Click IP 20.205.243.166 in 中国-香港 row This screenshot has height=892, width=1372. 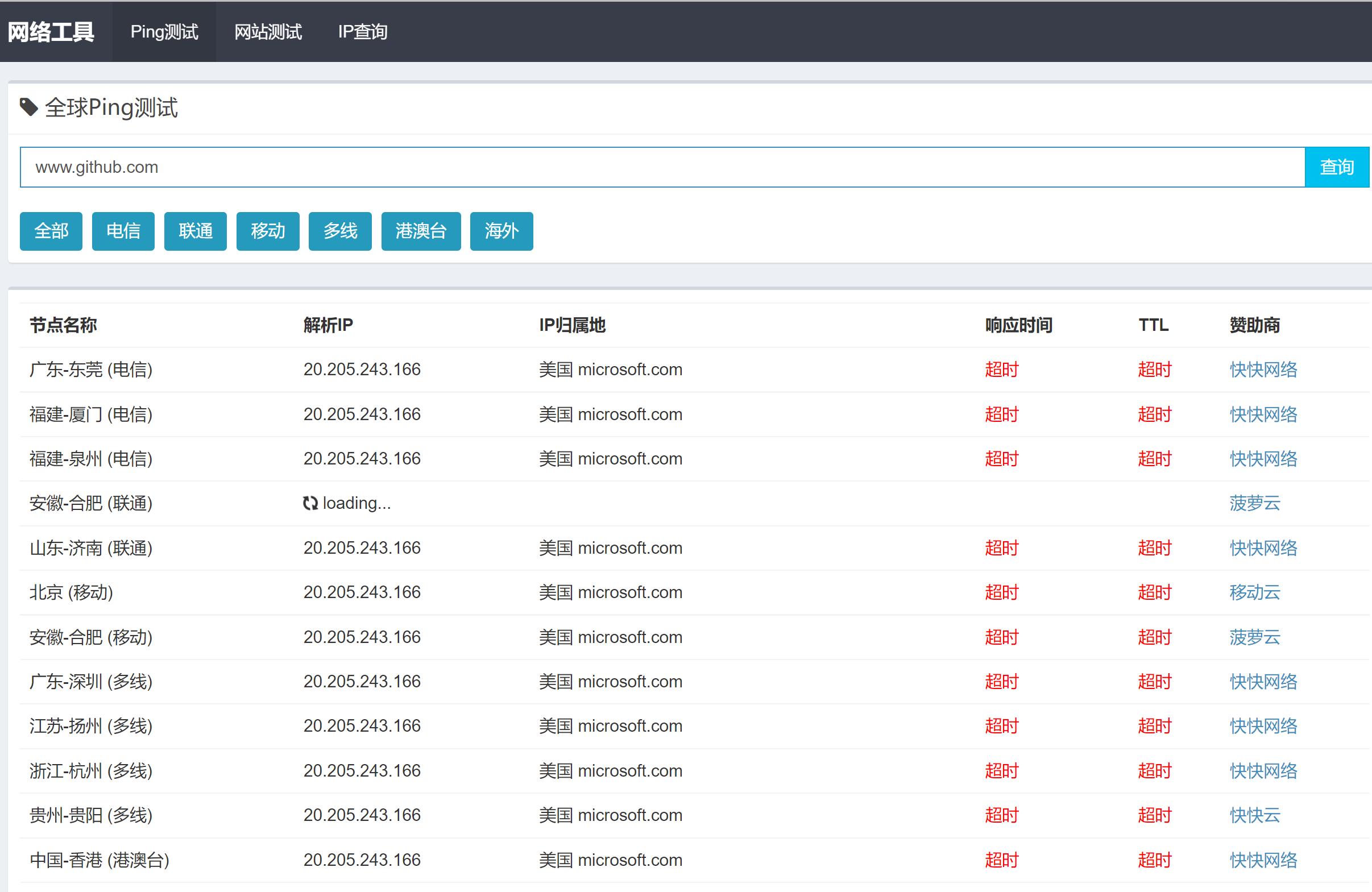pos(362,860)
